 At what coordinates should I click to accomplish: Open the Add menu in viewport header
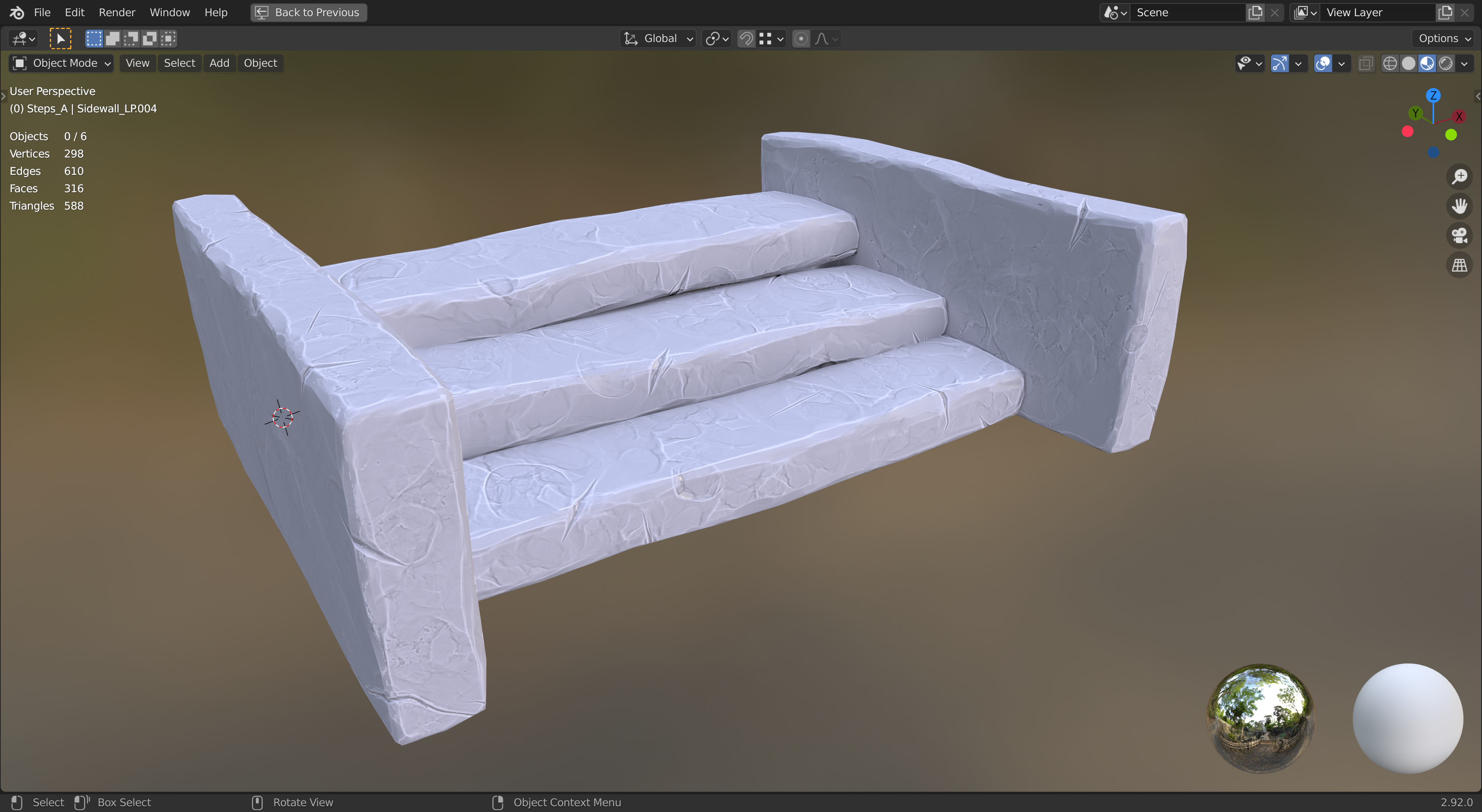[219, 63]
